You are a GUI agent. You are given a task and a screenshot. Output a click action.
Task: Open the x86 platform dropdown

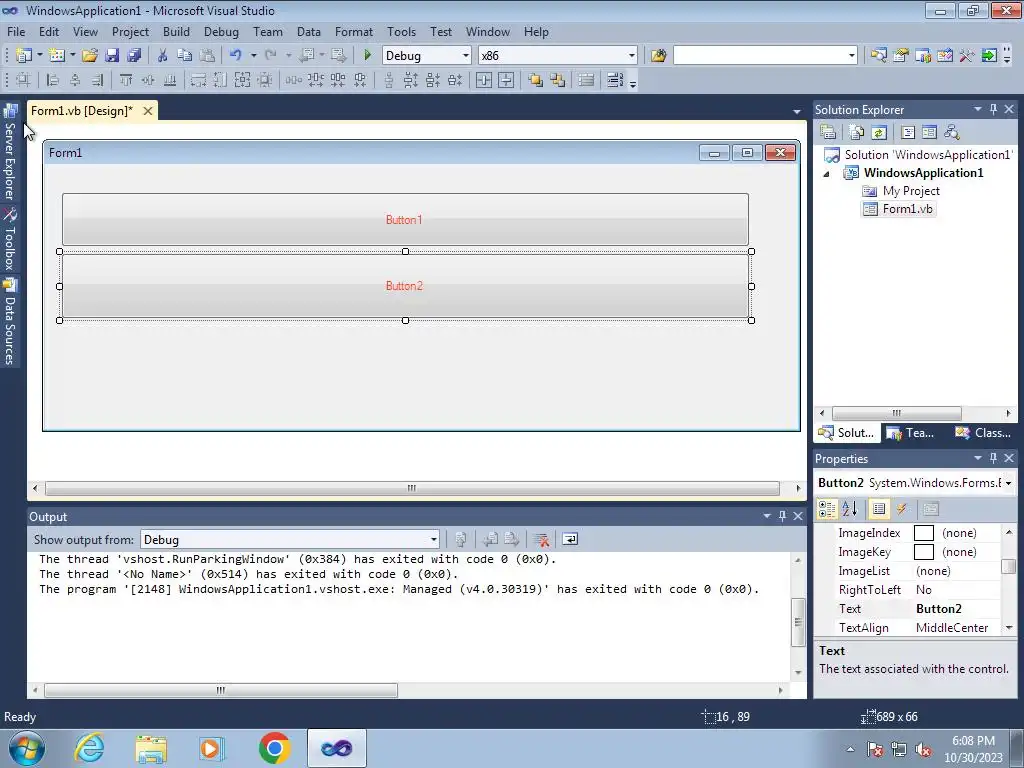[632, 56]
